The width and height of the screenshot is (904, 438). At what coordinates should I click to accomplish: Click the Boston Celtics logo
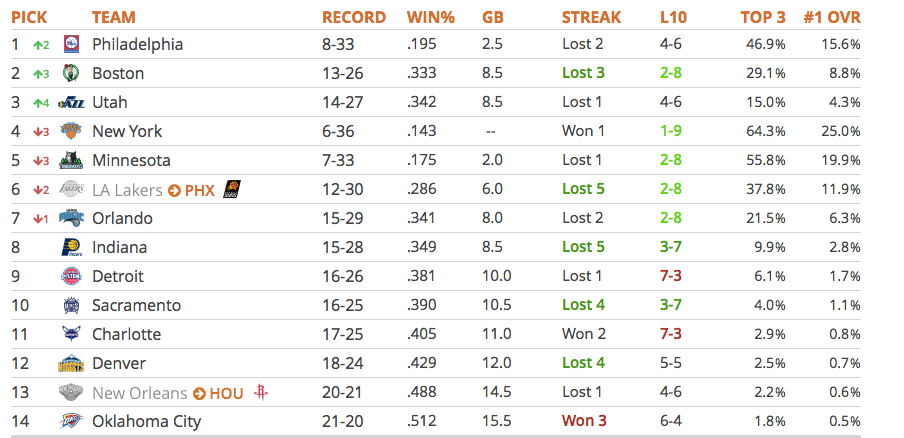coord(71,73)
